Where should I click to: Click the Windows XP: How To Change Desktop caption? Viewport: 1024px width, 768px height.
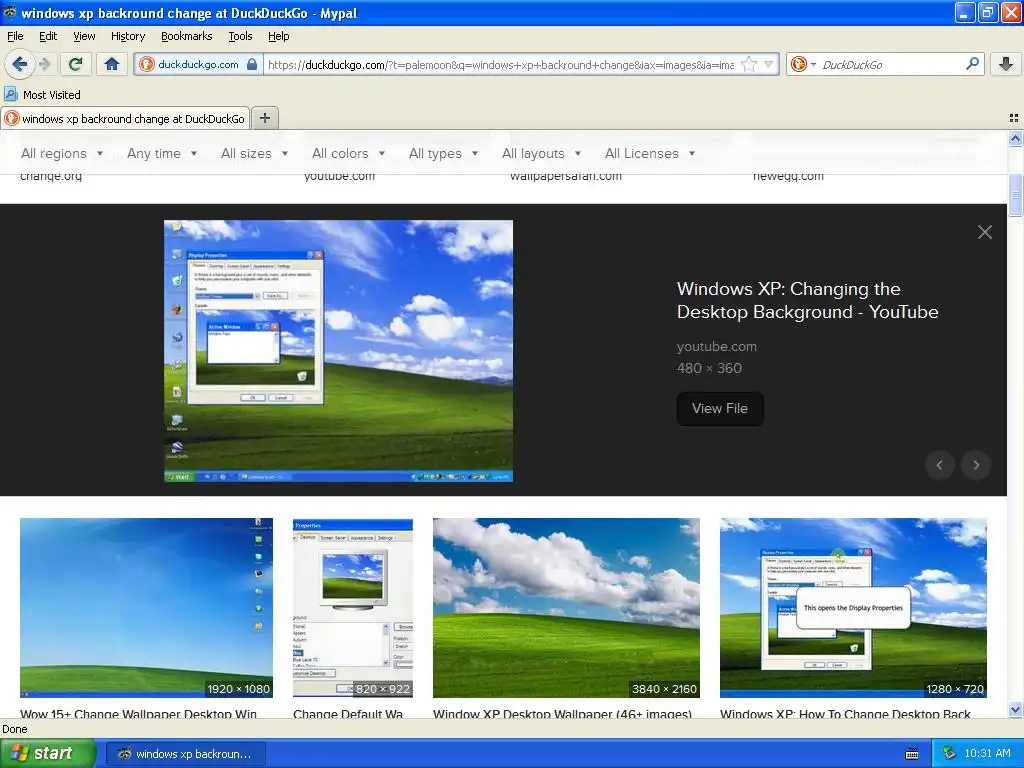(x=845, y=714)
